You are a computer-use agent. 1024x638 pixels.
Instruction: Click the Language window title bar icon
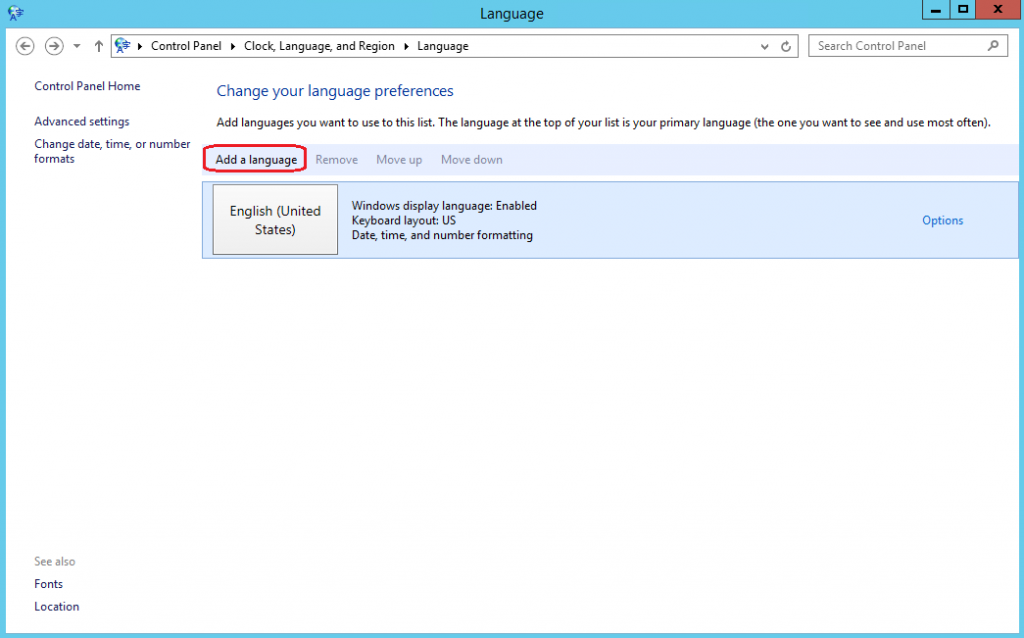pos(16,12)
